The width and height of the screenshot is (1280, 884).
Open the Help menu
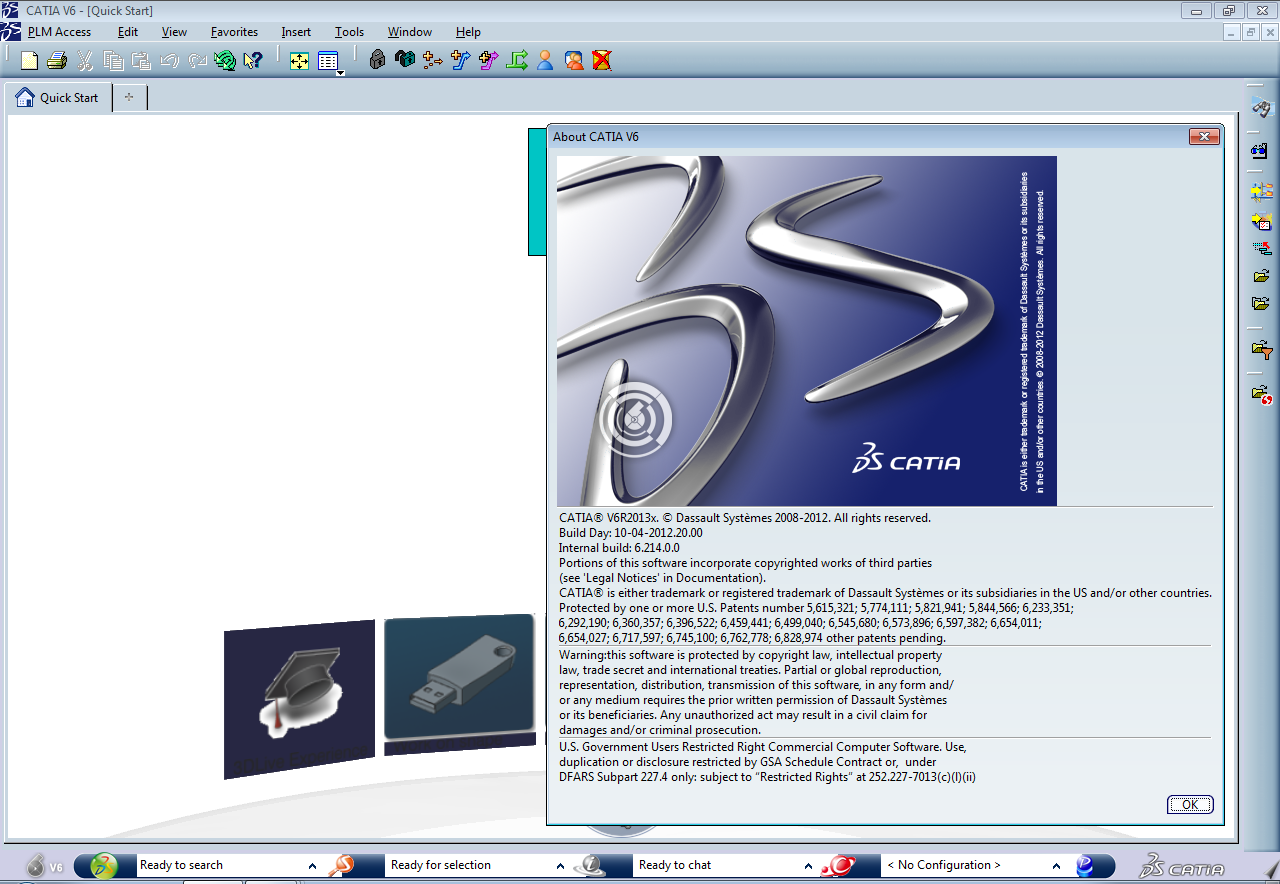(468, 32)
